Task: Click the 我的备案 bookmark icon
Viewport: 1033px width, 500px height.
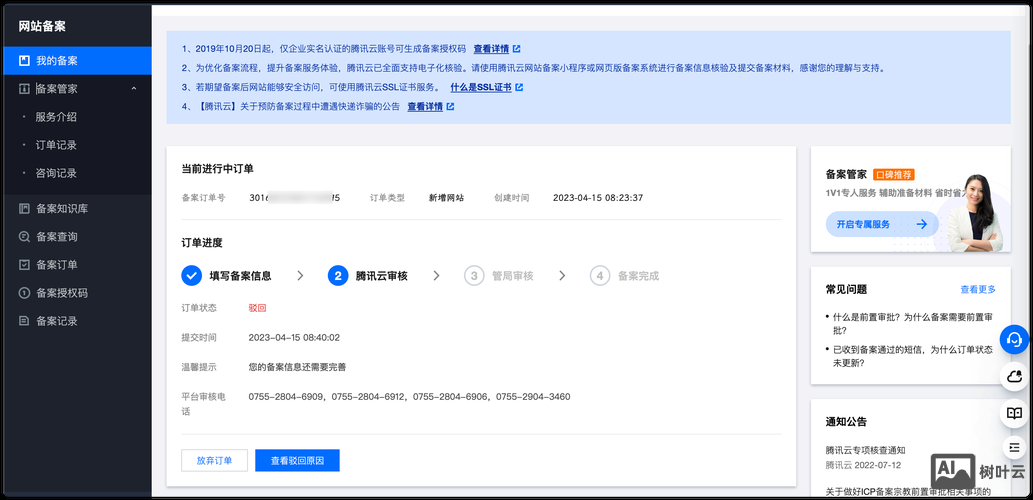Action: pyautogui.click(x=24, y=61)
